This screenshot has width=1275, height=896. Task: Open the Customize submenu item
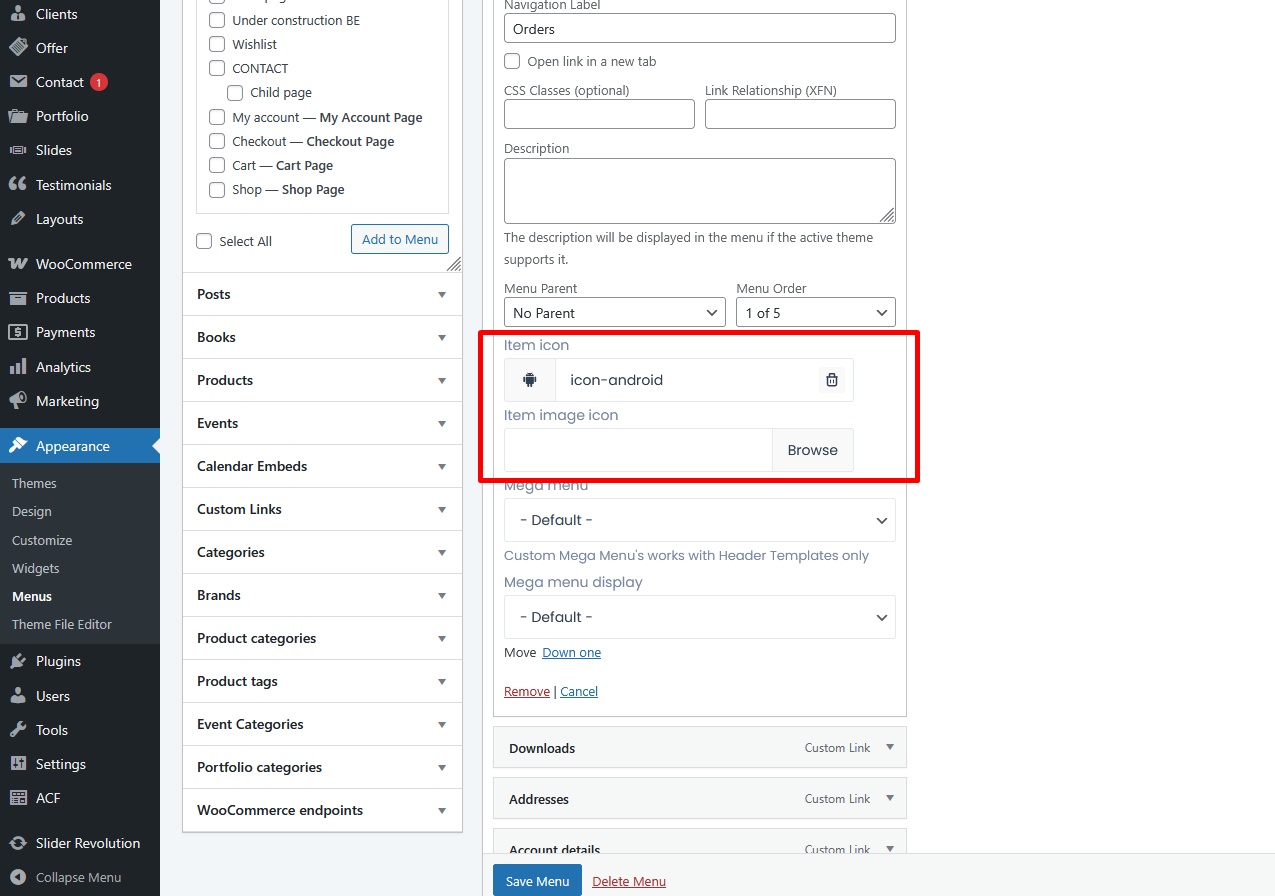click(x=42, y=540)
